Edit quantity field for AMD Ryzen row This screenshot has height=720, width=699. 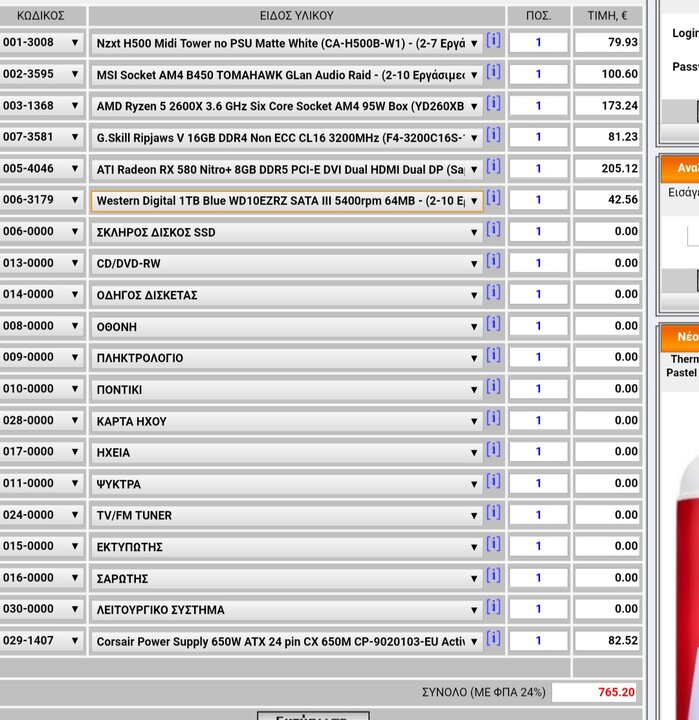[538, 106]
